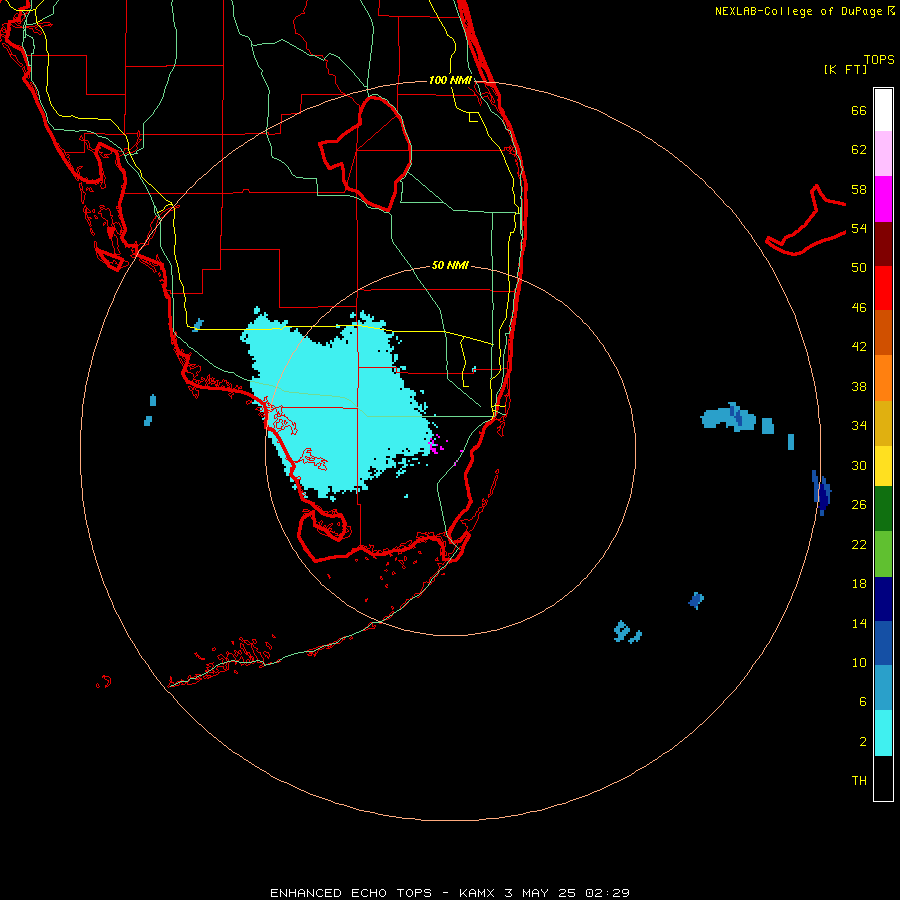900x900 pixels.
Task: Click the '10' legend value label
Action: [859, 663]
